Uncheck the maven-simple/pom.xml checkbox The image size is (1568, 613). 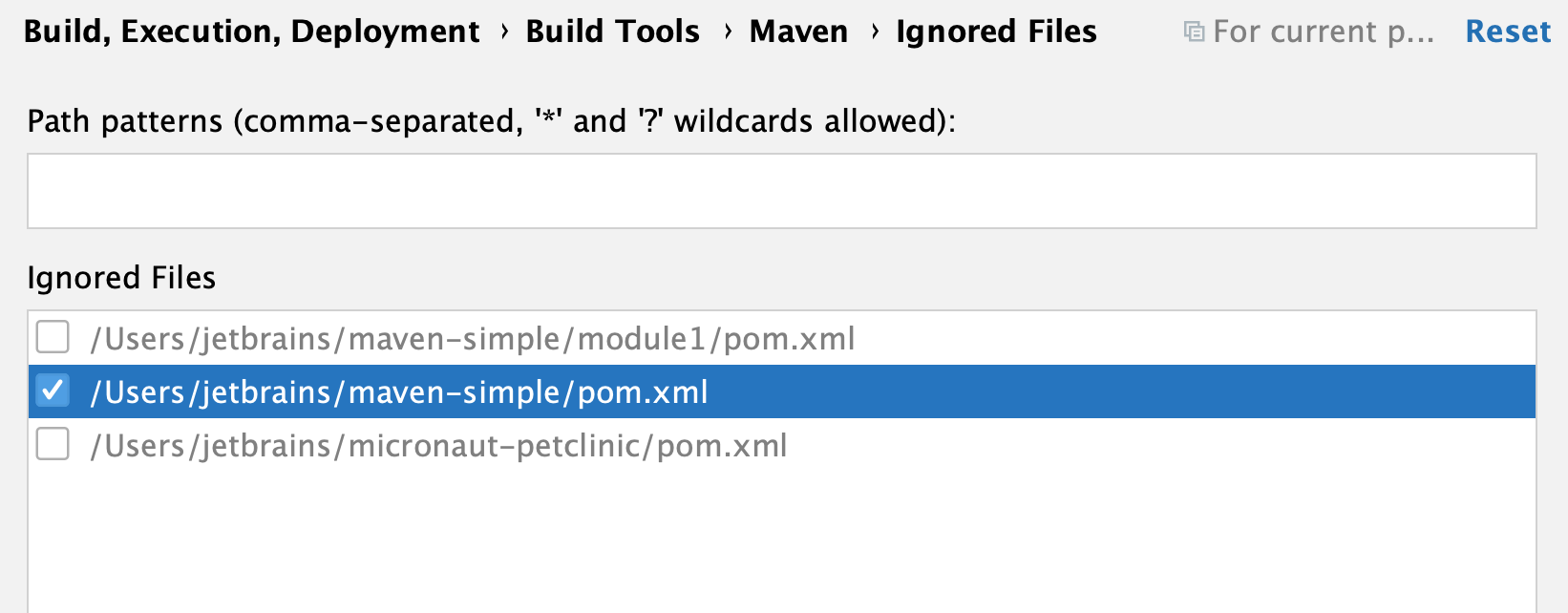[53, 391]
